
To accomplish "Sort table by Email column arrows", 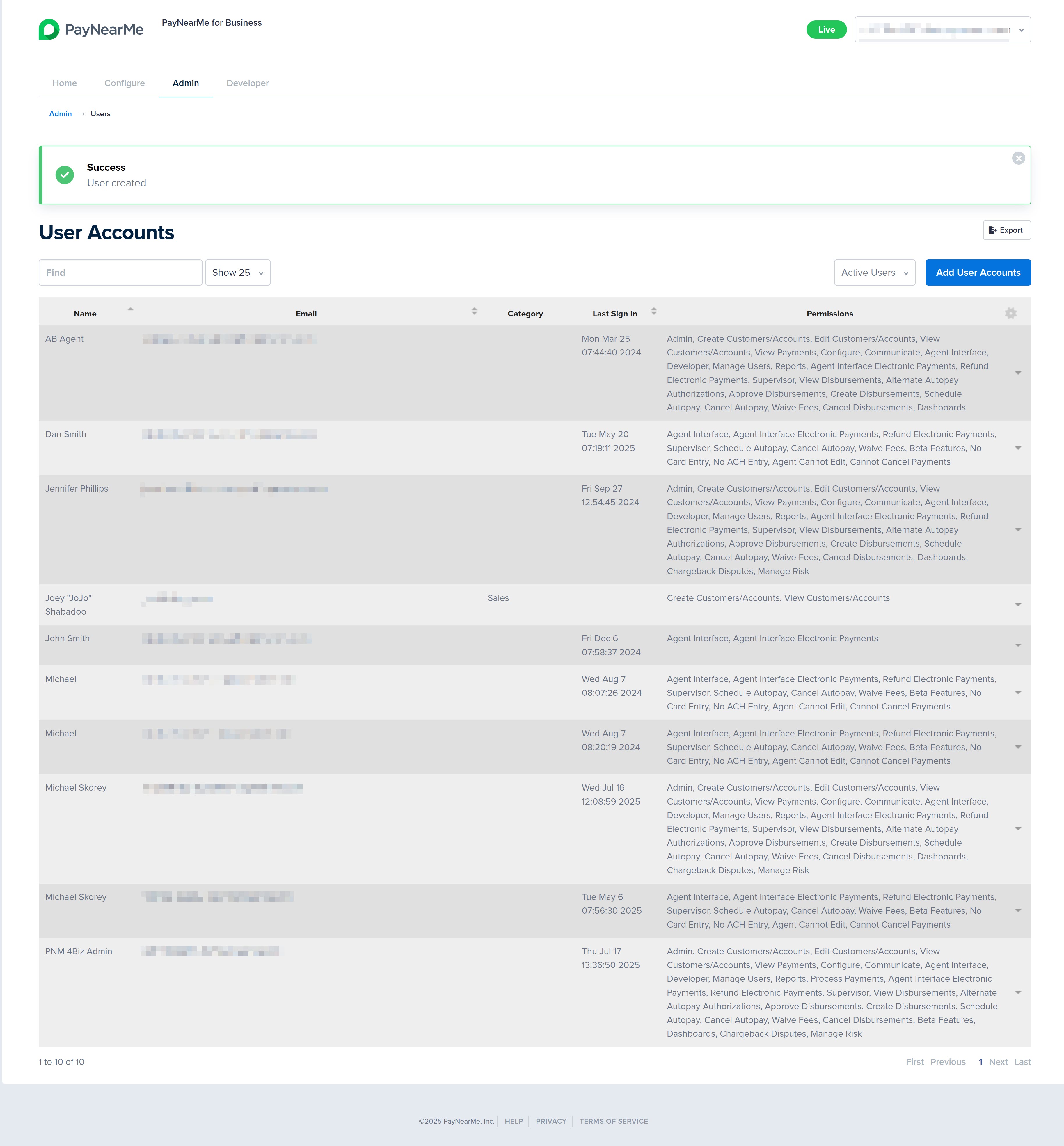I will [x=475, y=312].
